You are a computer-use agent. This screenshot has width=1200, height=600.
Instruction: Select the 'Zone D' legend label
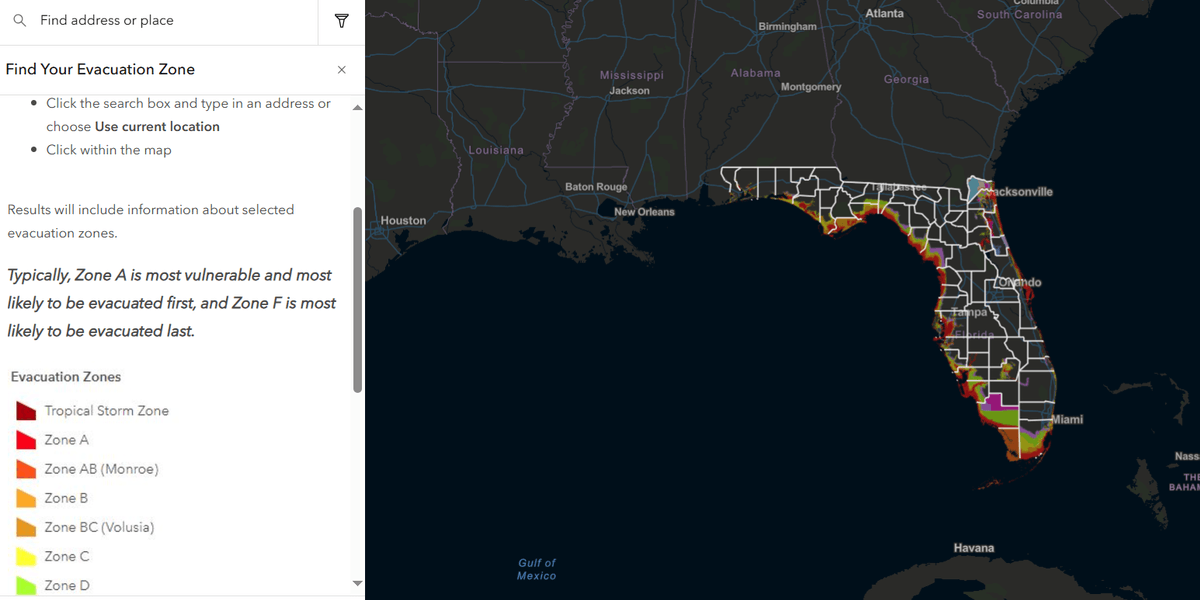click(x=66, y=585)
